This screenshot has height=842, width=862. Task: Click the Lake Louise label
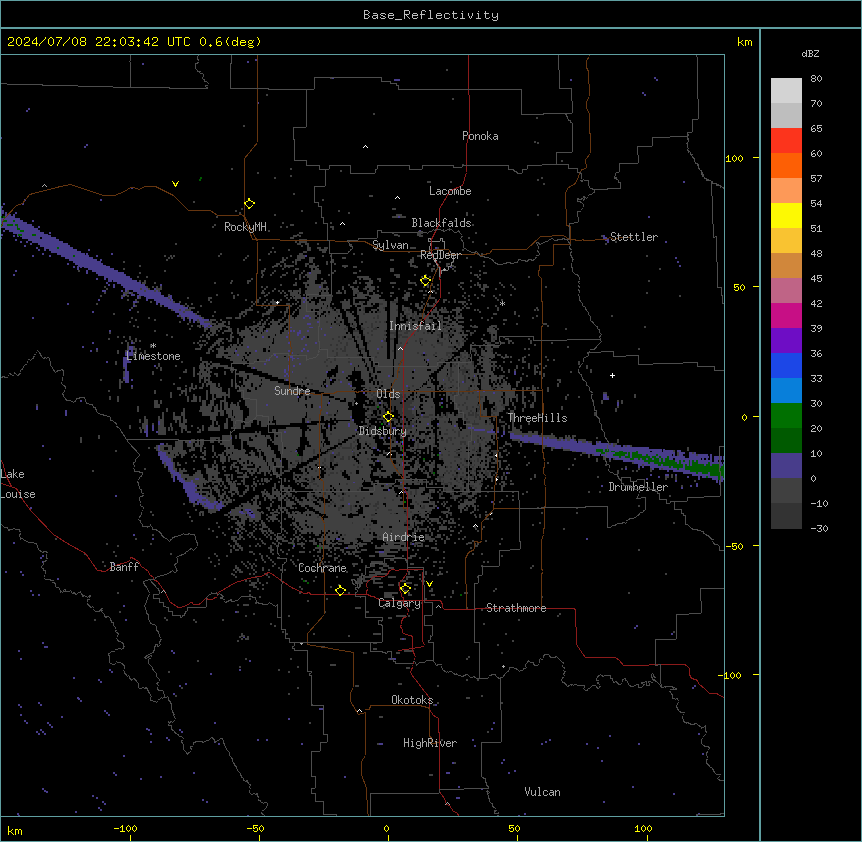pos(18,484)
